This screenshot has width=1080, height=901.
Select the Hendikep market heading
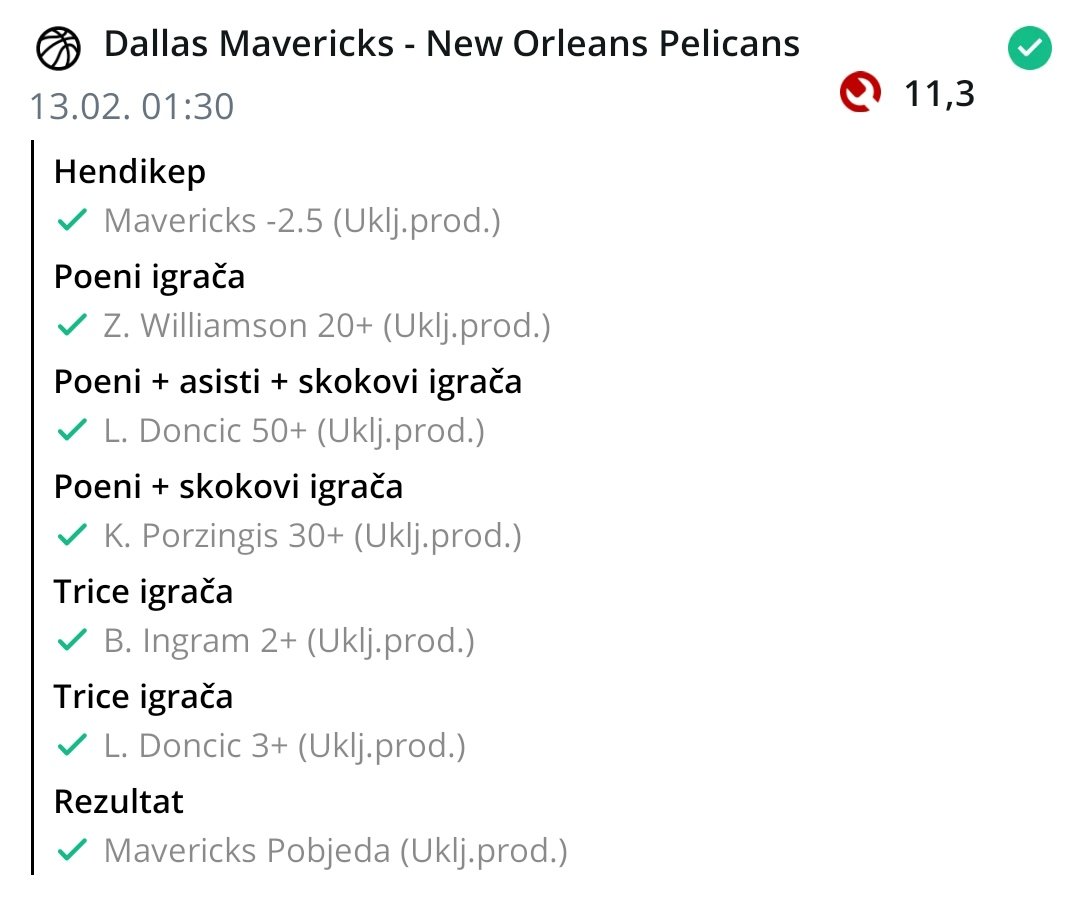[130, 172]
